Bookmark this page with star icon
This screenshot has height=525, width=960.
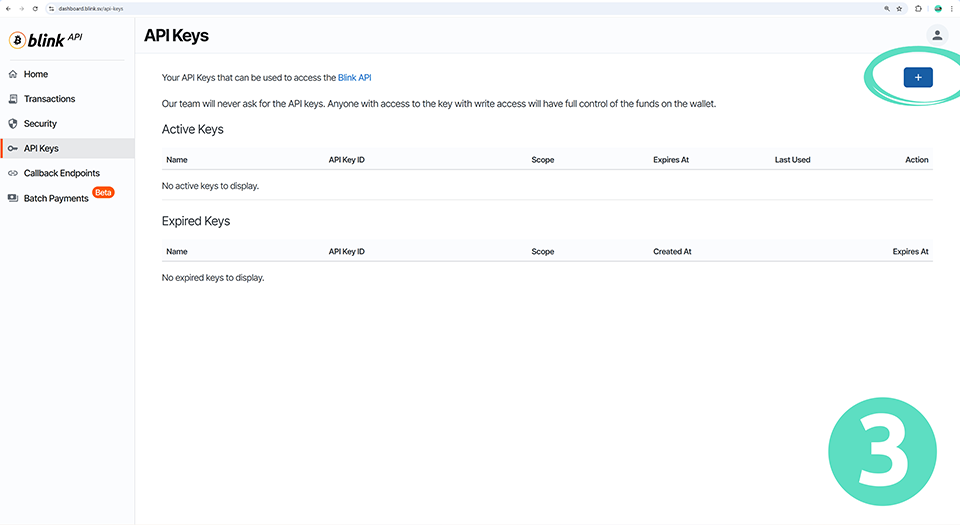click(x=899, y=8)
